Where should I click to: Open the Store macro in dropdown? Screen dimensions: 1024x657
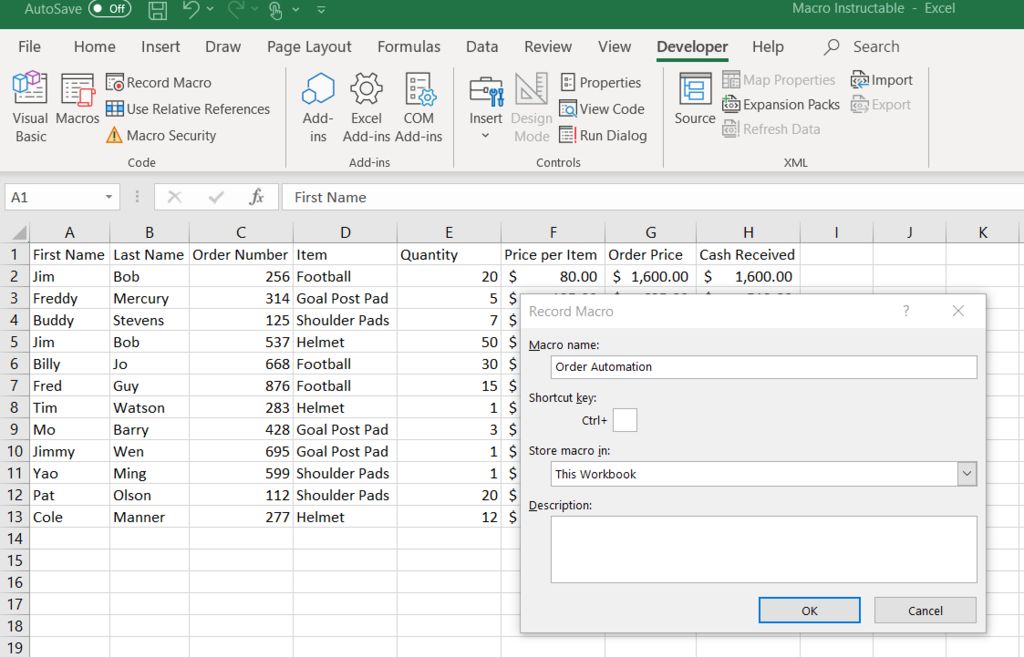tap(967, 473)
